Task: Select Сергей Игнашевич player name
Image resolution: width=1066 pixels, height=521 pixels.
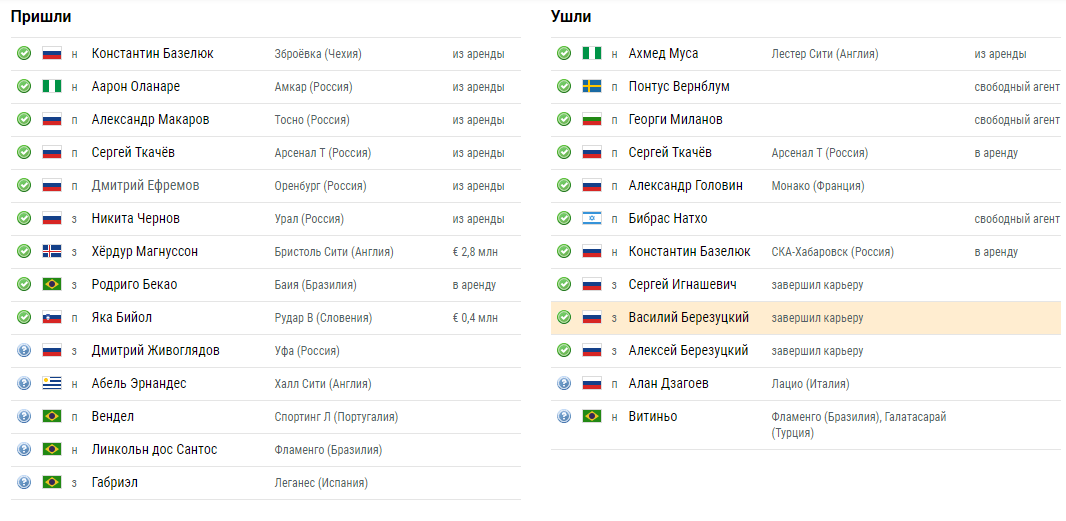Action: 683,284
